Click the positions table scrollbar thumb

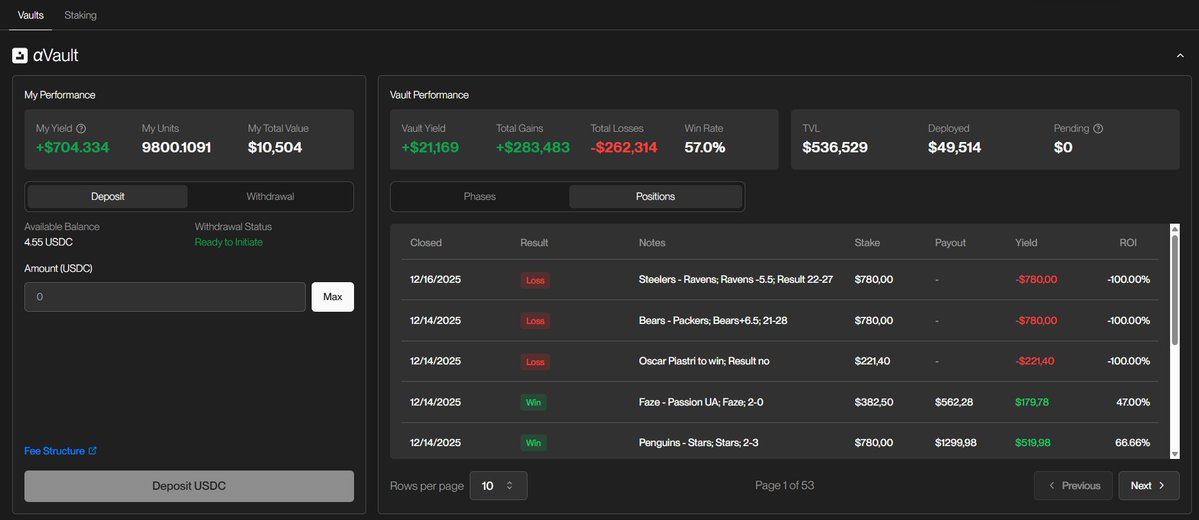tap(1175, 288)
